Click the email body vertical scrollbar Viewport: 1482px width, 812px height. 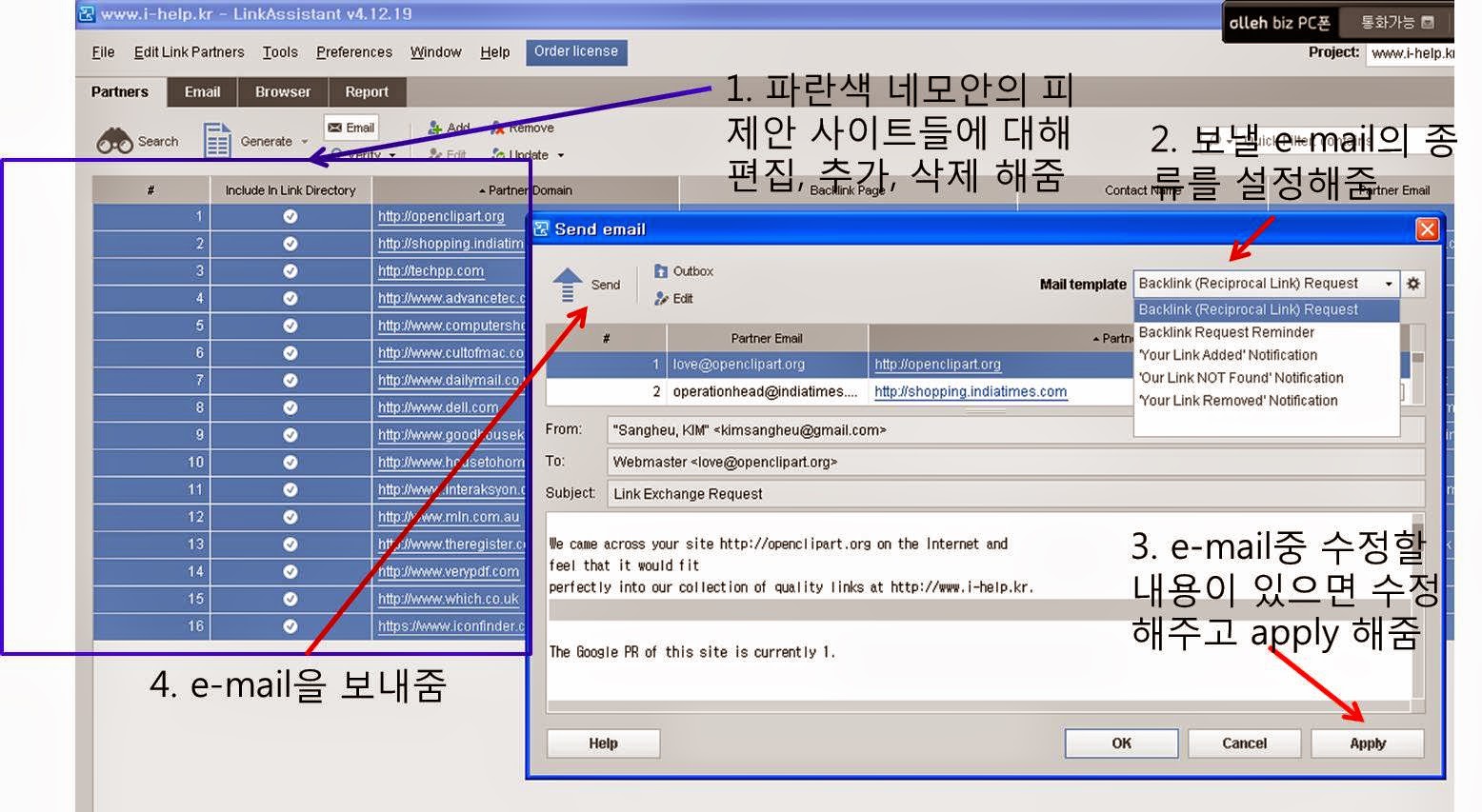pyautogui.click(x=1418, y=612)
